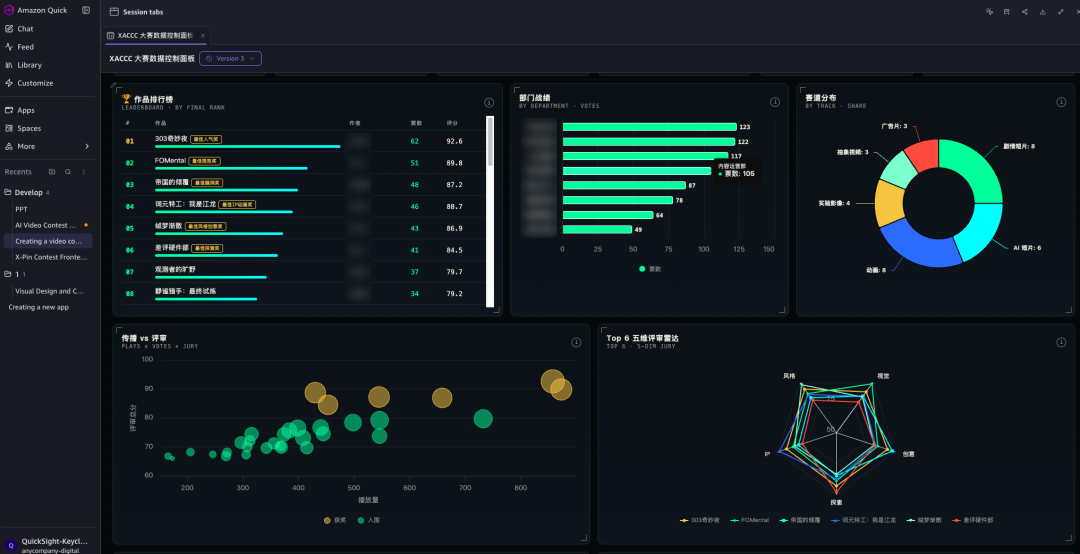Click the QuickSight-Keycl account name

[x=55, y=542]
